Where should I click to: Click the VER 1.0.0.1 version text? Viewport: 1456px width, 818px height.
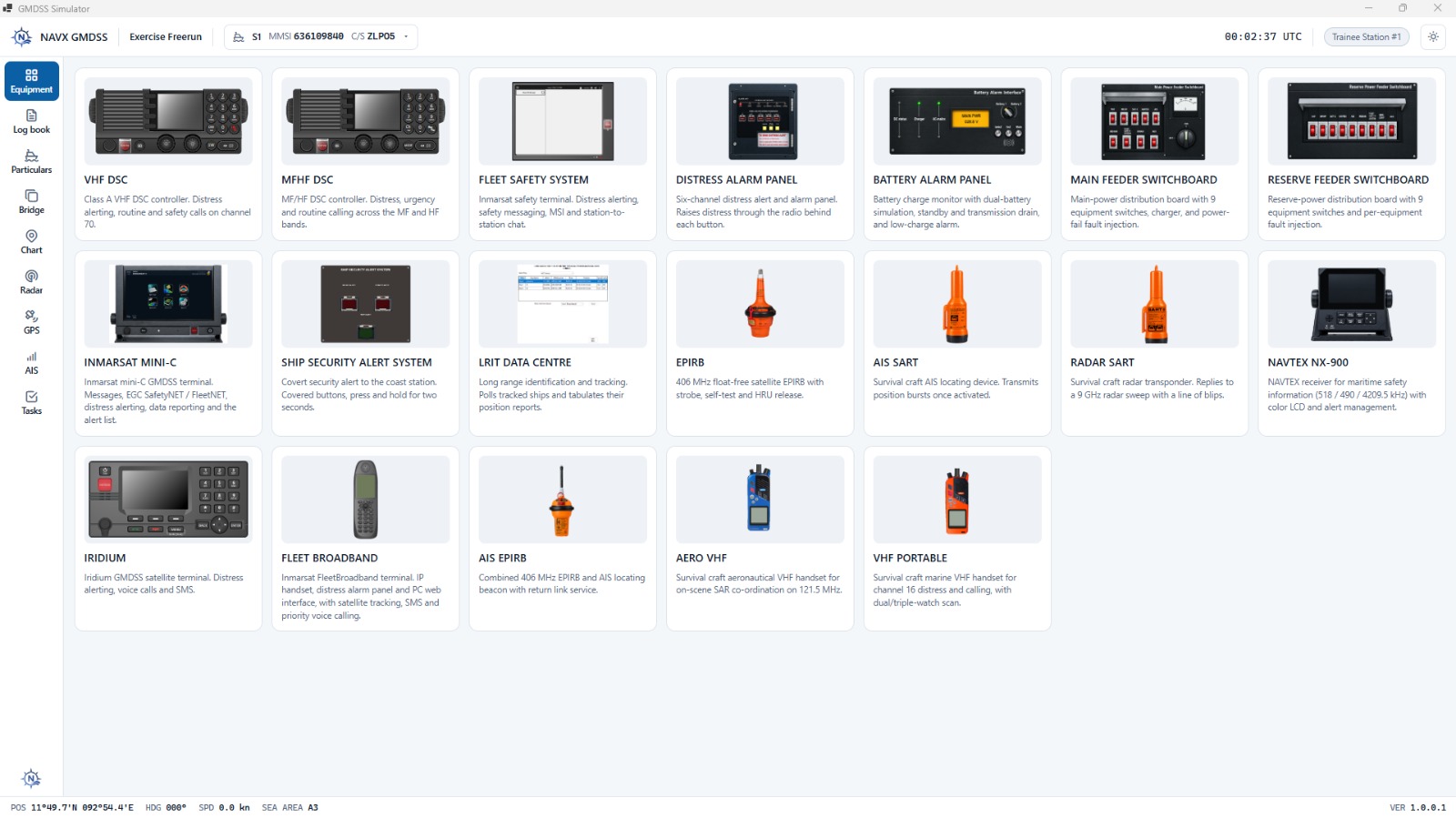coord(1418,807)
